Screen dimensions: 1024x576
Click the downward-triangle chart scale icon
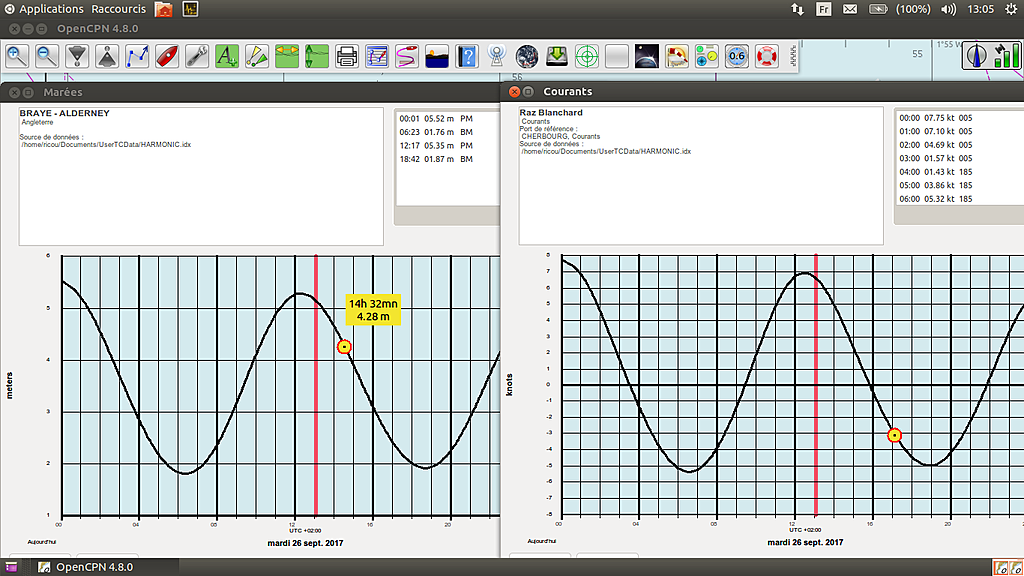[77, 56]
